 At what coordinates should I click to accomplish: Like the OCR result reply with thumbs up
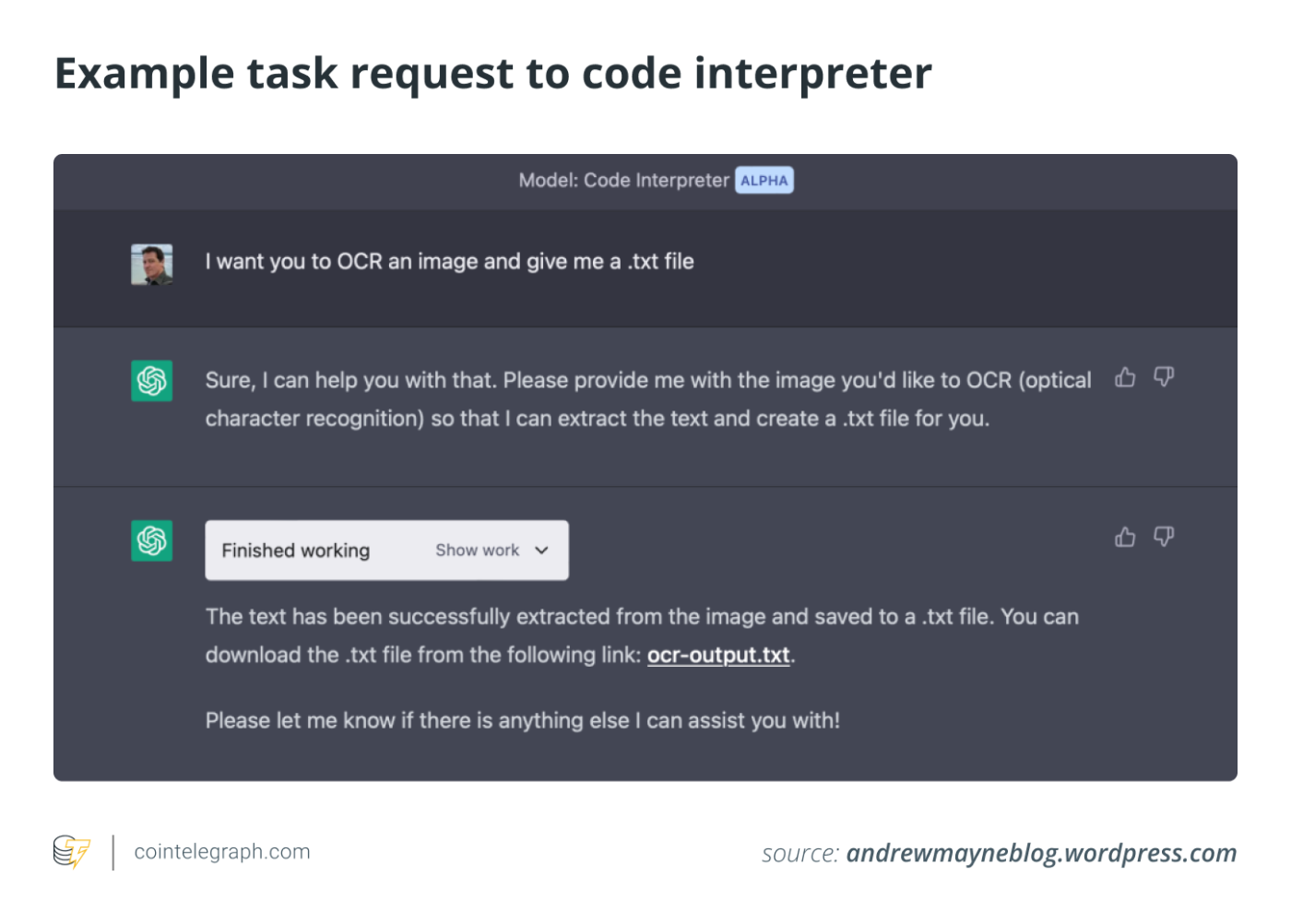[x=1125, y=537]
